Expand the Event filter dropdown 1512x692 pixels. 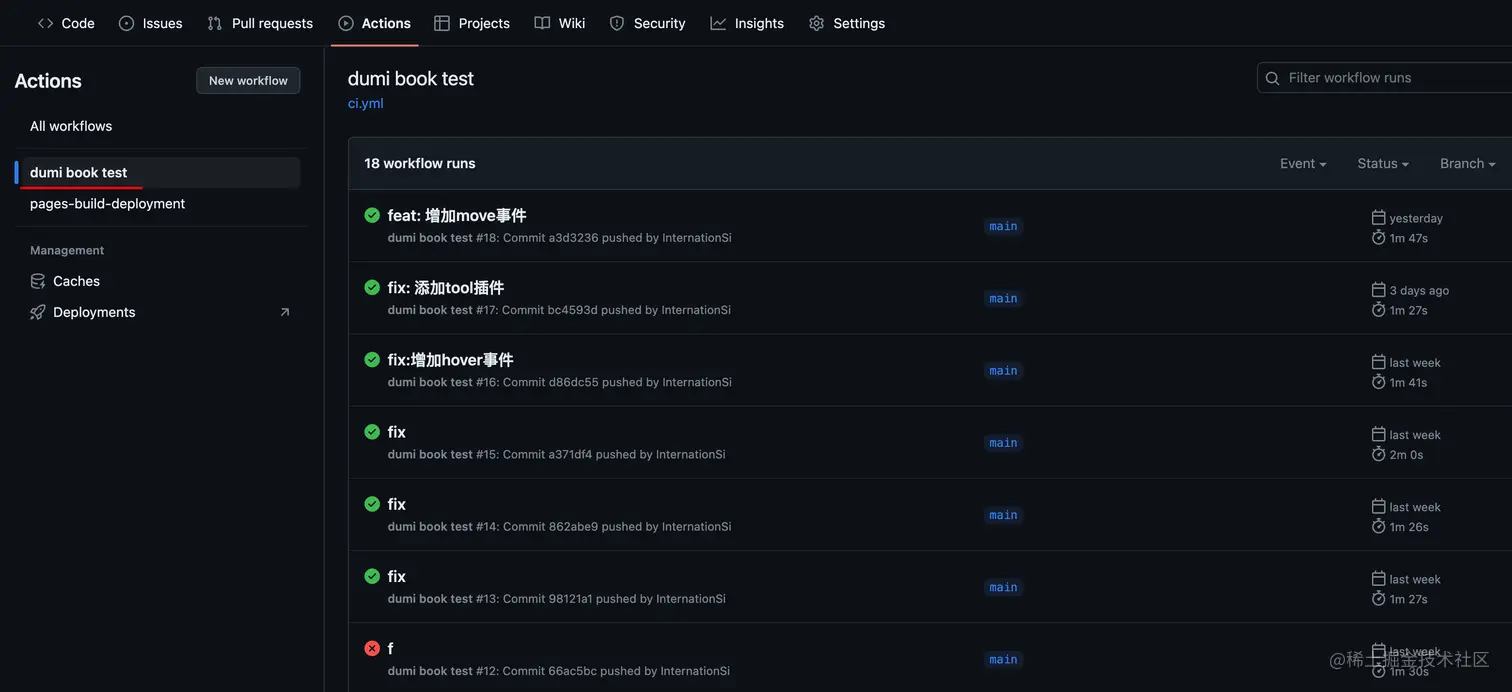click(1303, 163)
